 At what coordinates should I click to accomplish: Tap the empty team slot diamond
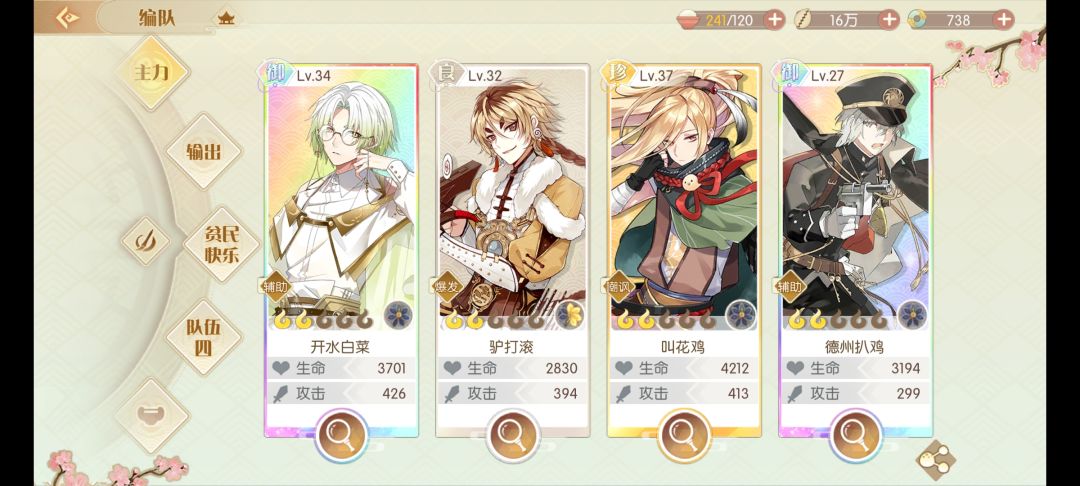[152, 415]
